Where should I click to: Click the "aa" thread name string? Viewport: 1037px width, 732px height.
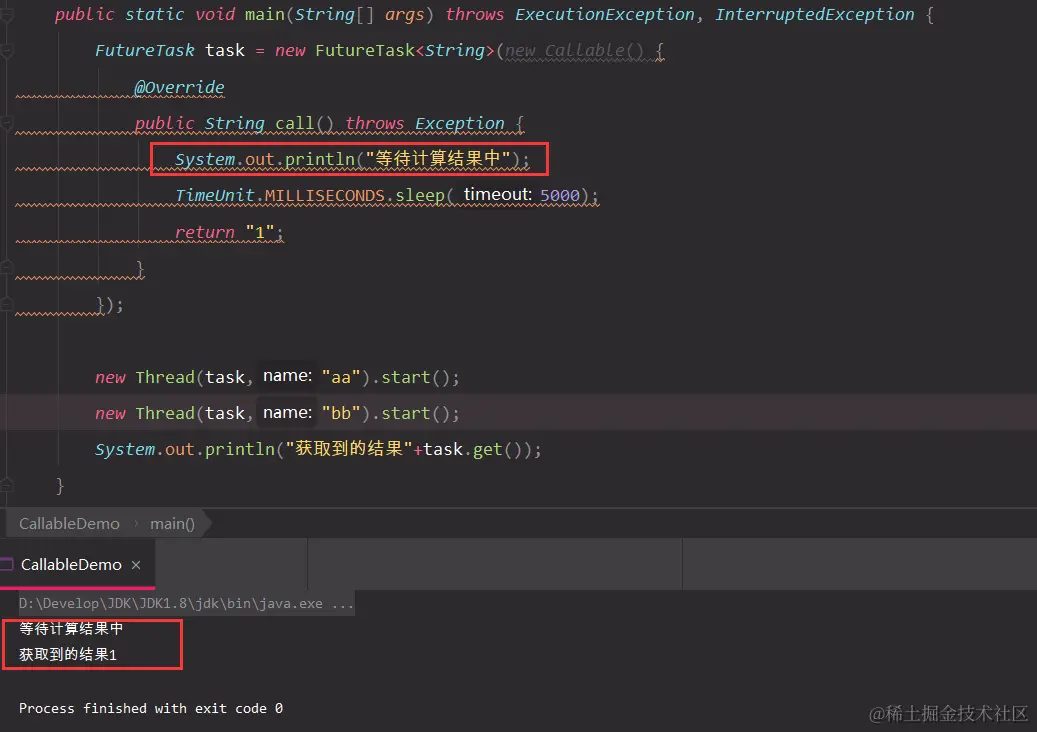point(341,377)
